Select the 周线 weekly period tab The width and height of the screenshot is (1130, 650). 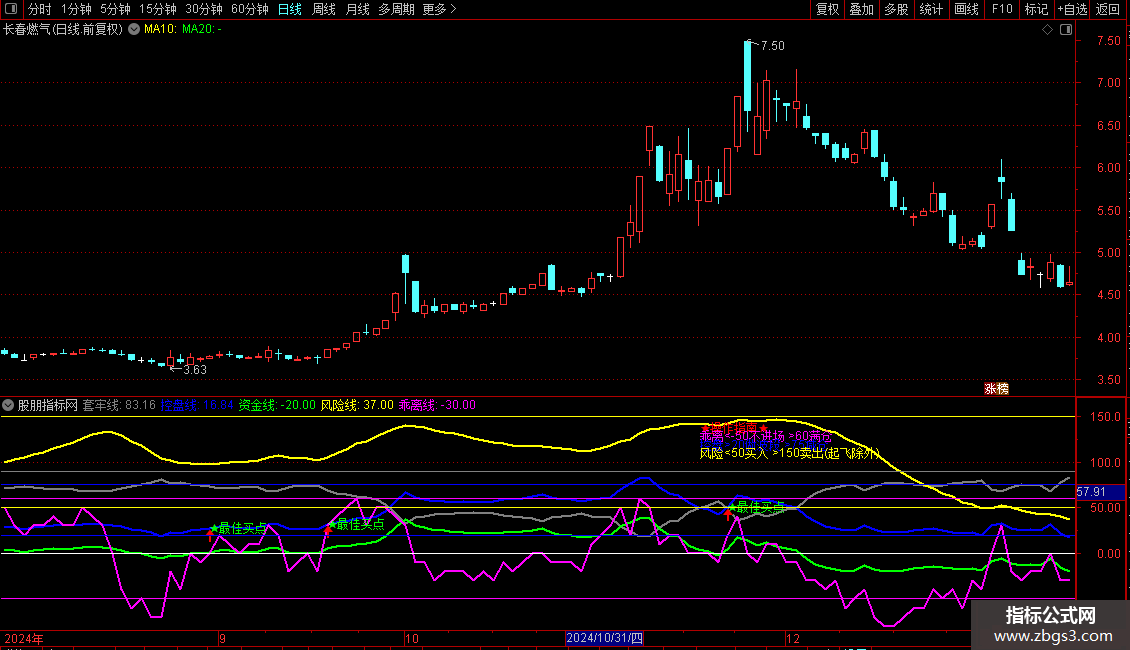(x=324, y=9)
